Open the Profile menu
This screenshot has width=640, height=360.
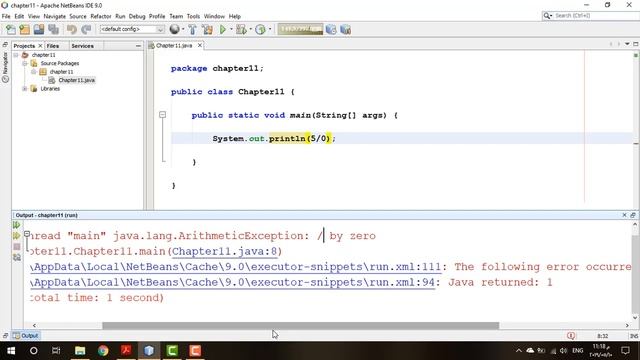point(157,16)
